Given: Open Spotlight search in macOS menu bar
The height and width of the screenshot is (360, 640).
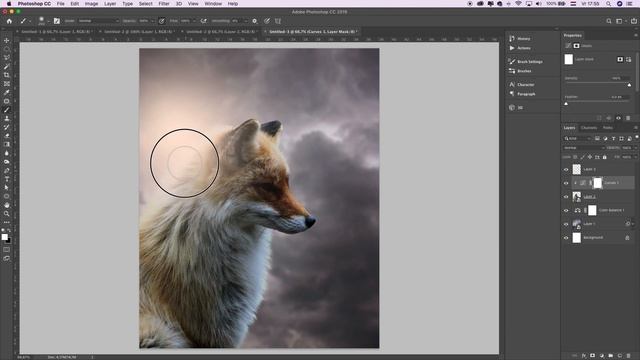Looking at the screenshot, I should point(609,4).
